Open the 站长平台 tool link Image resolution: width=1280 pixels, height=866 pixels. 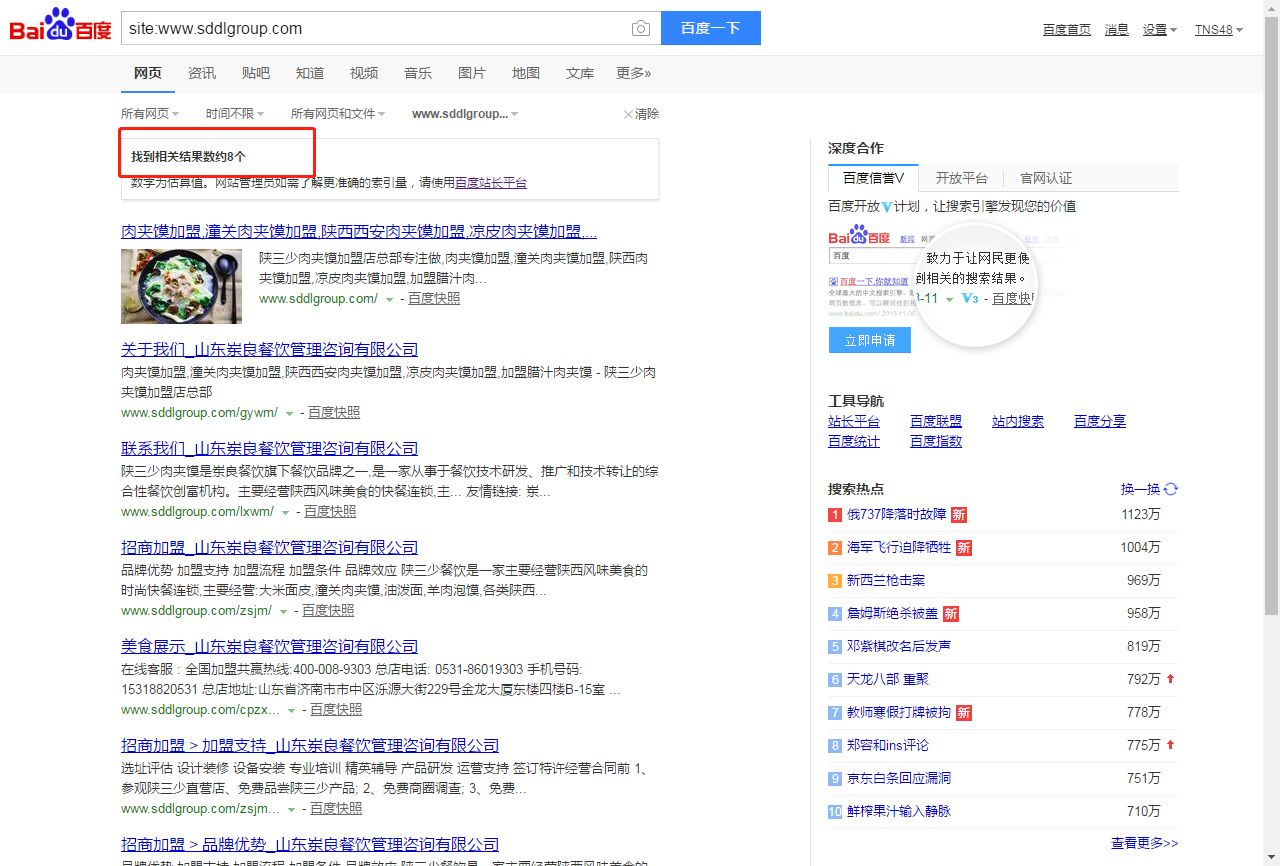click(854, 421)
